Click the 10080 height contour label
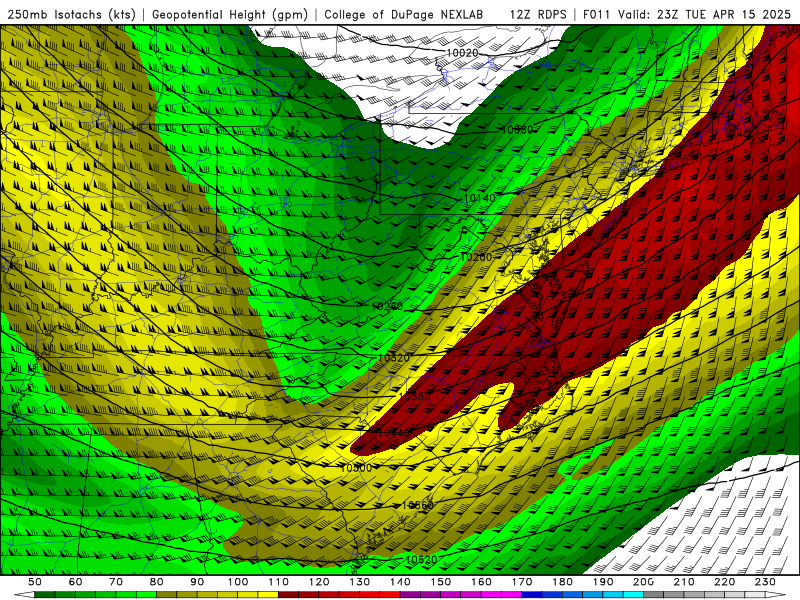The width and height of the screenshot is (800, 600). (x=517, y=130)
